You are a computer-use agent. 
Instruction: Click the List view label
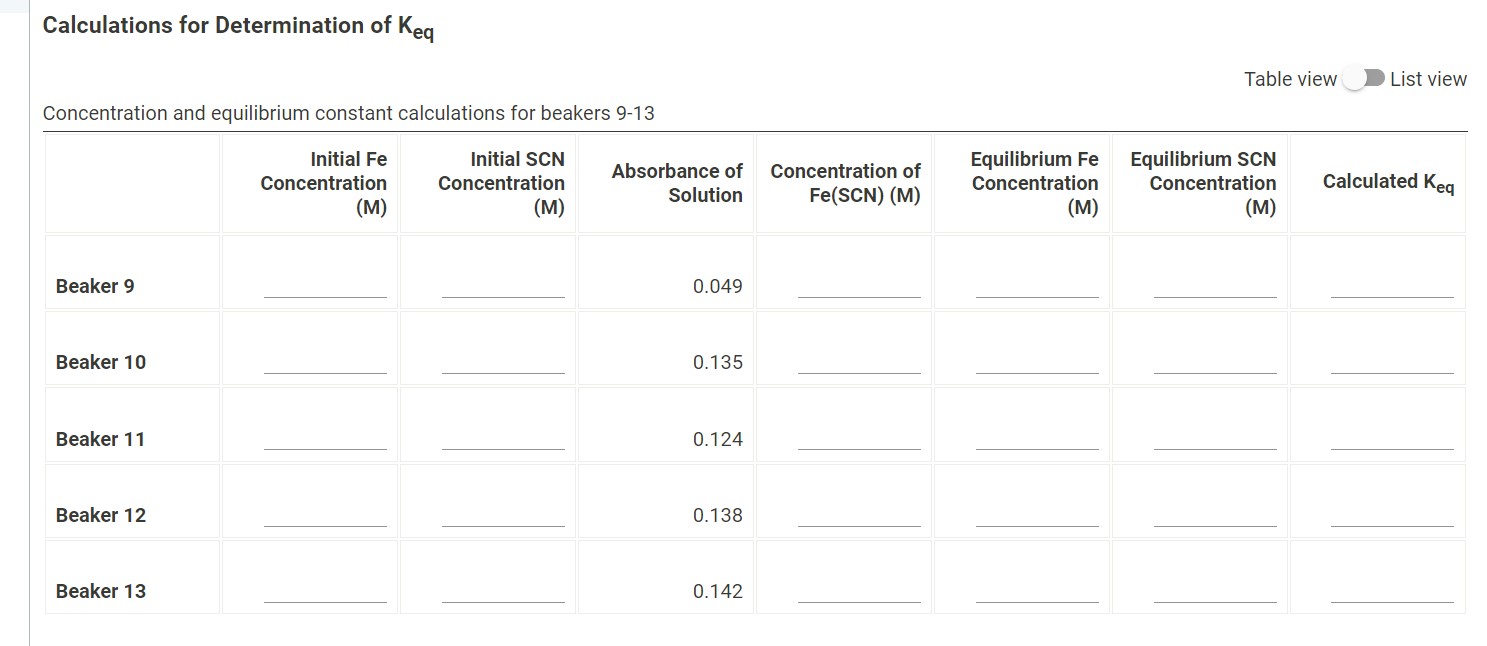coord(1430,77)
